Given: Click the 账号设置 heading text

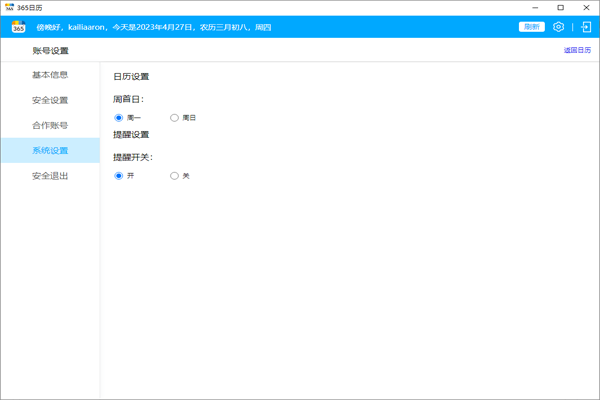Looking at the screenshot, I should tap(51, 51).
